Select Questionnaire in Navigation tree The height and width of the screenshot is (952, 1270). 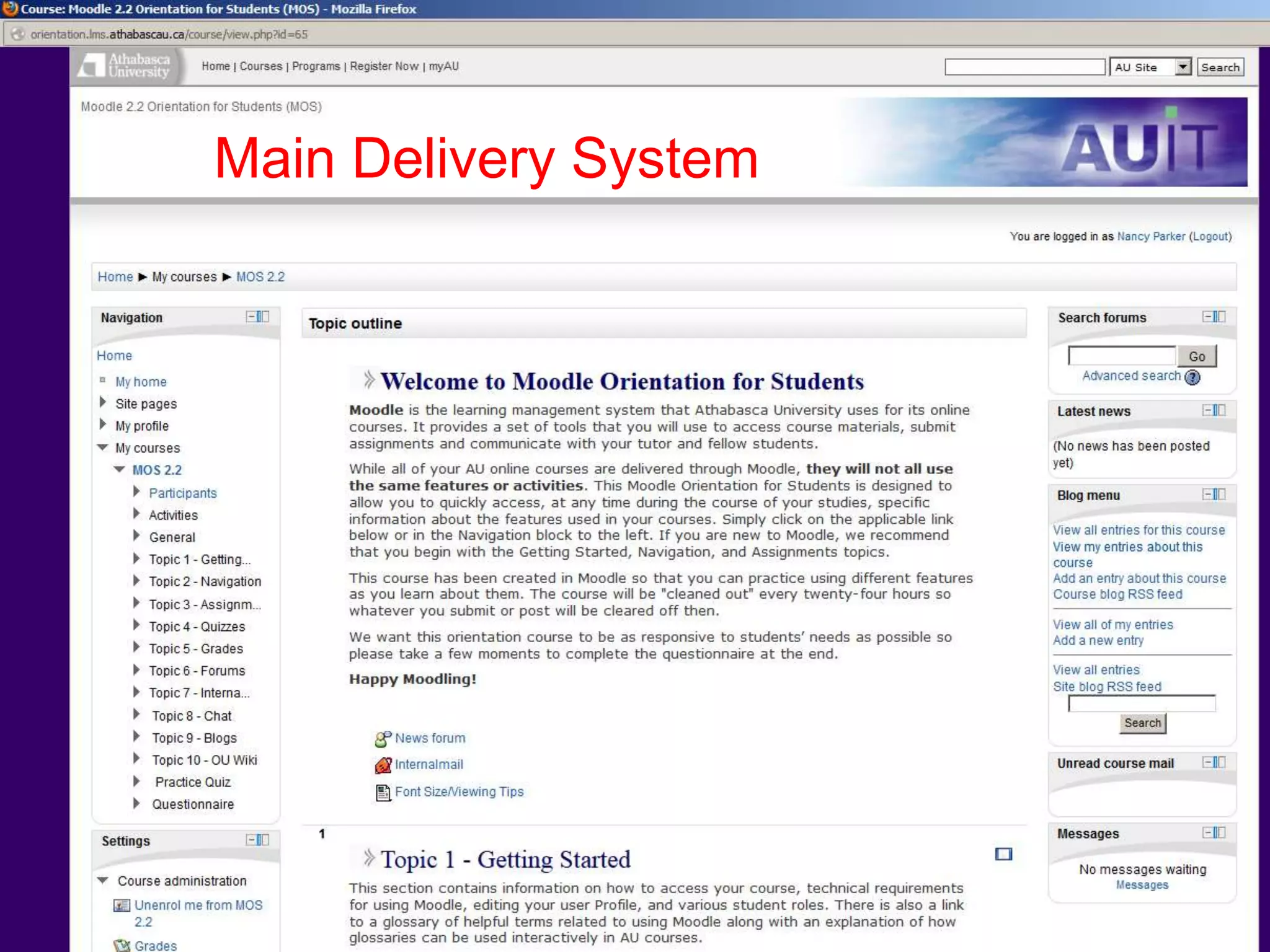[x=193, y=804]
